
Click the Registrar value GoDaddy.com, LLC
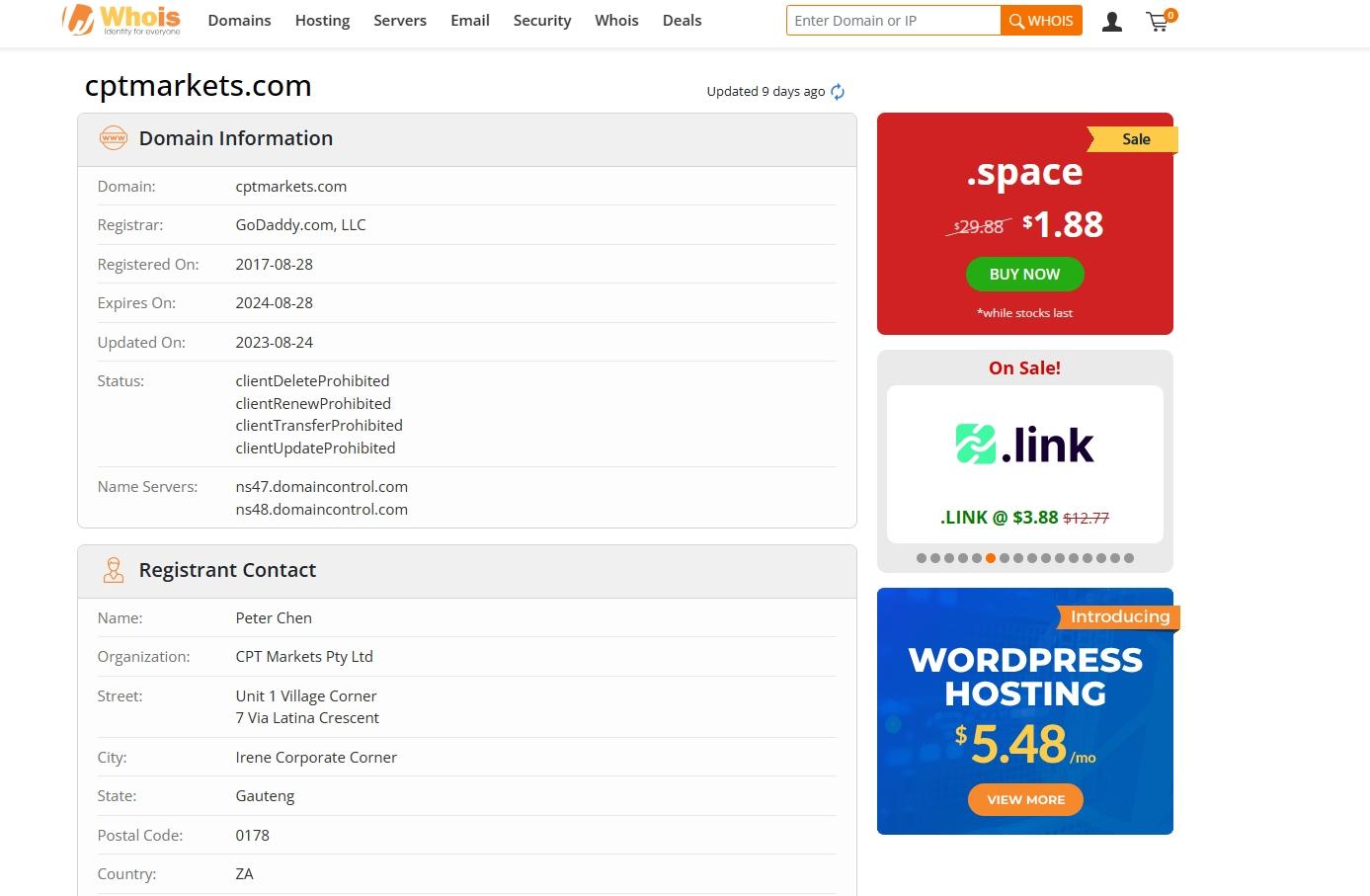(300, 225)
